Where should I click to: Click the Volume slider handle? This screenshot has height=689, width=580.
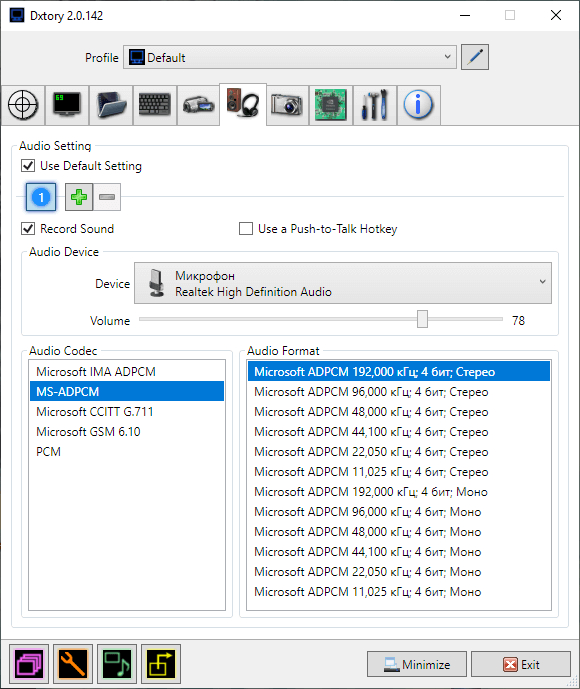point(422,319)
